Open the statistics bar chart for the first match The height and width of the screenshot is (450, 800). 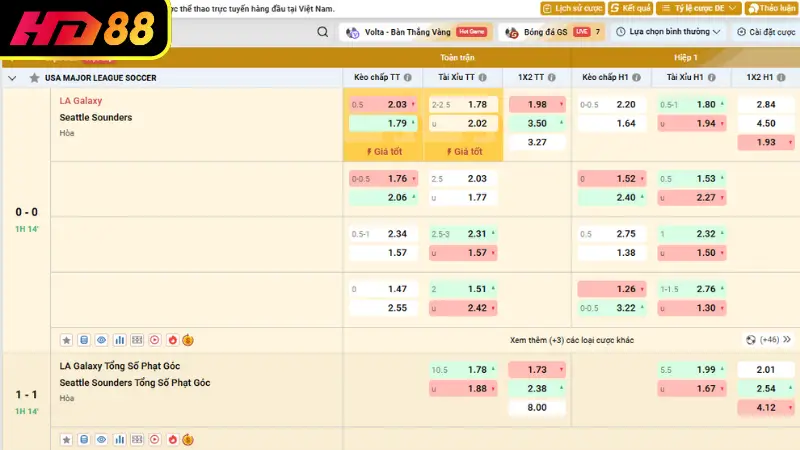click(x=119, y=340)
